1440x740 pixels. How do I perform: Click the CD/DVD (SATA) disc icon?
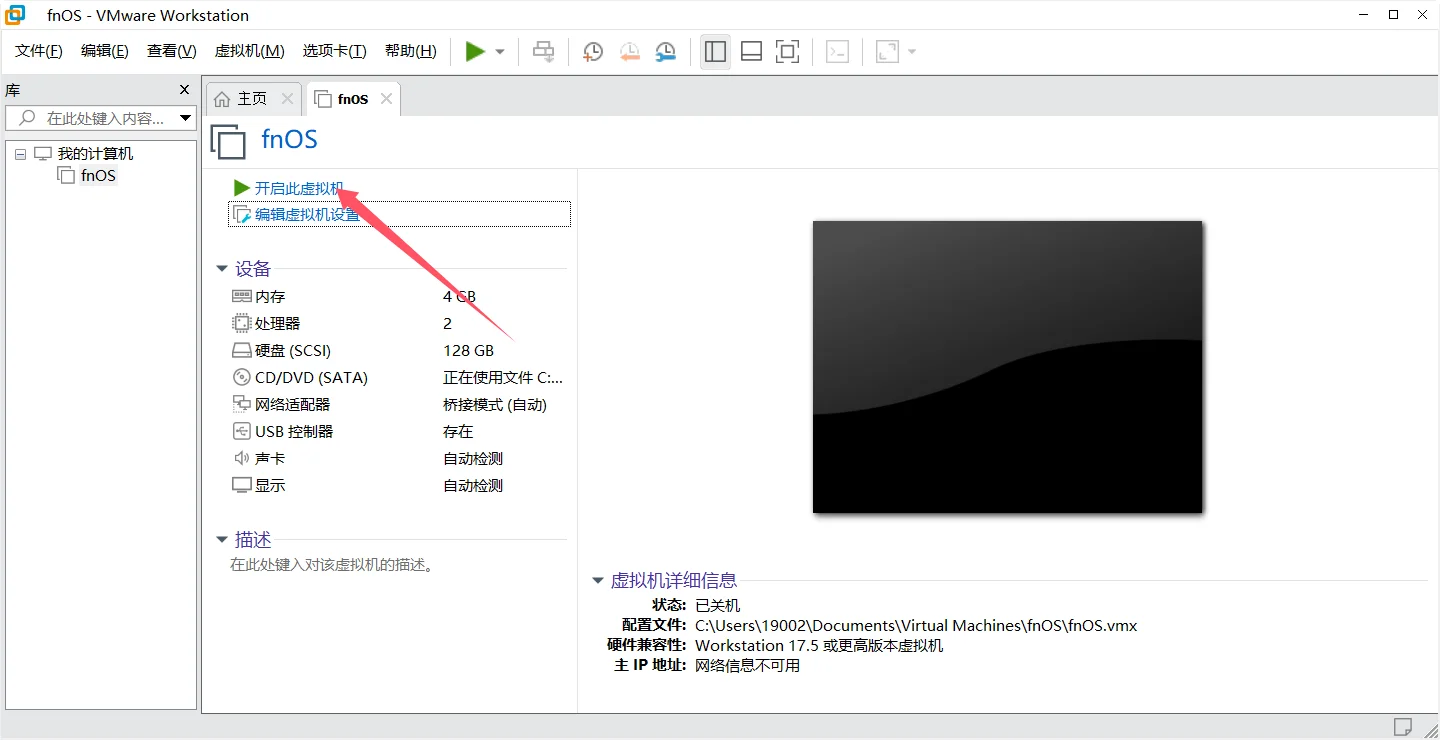coord(241,377)
